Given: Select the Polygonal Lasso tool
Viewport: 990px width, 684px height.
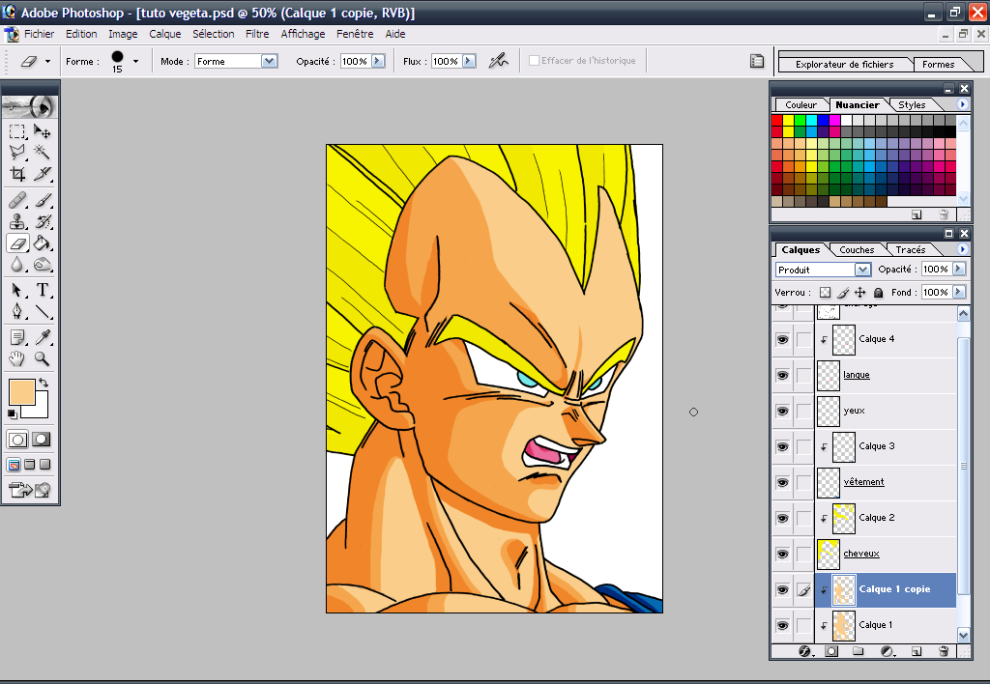Looking at the screenshot, I should (17, 152).
